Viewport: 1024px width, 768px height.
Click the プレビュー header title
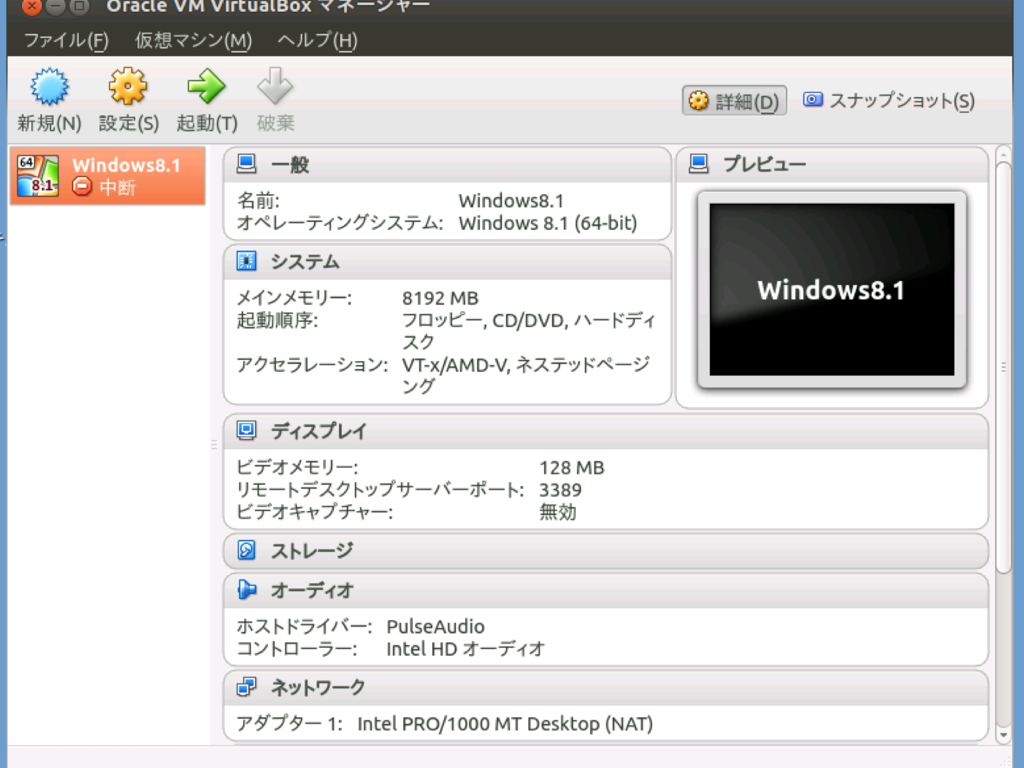tap(764, 165)
